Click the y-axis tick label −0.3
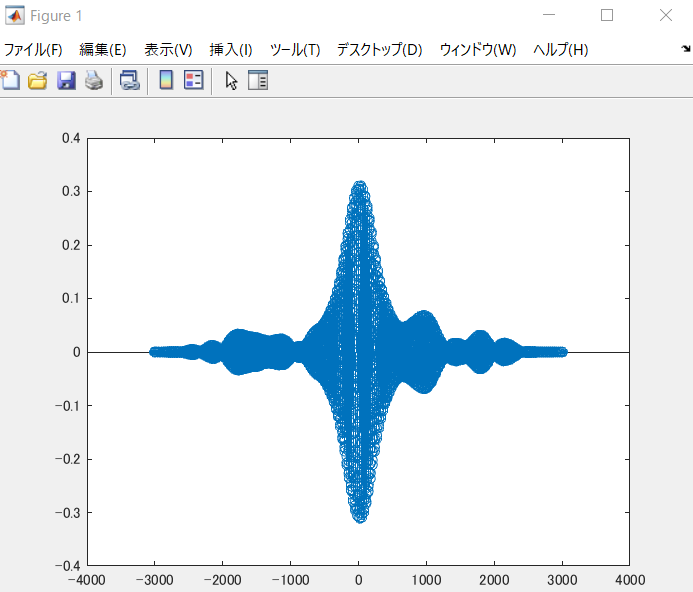 68,513
